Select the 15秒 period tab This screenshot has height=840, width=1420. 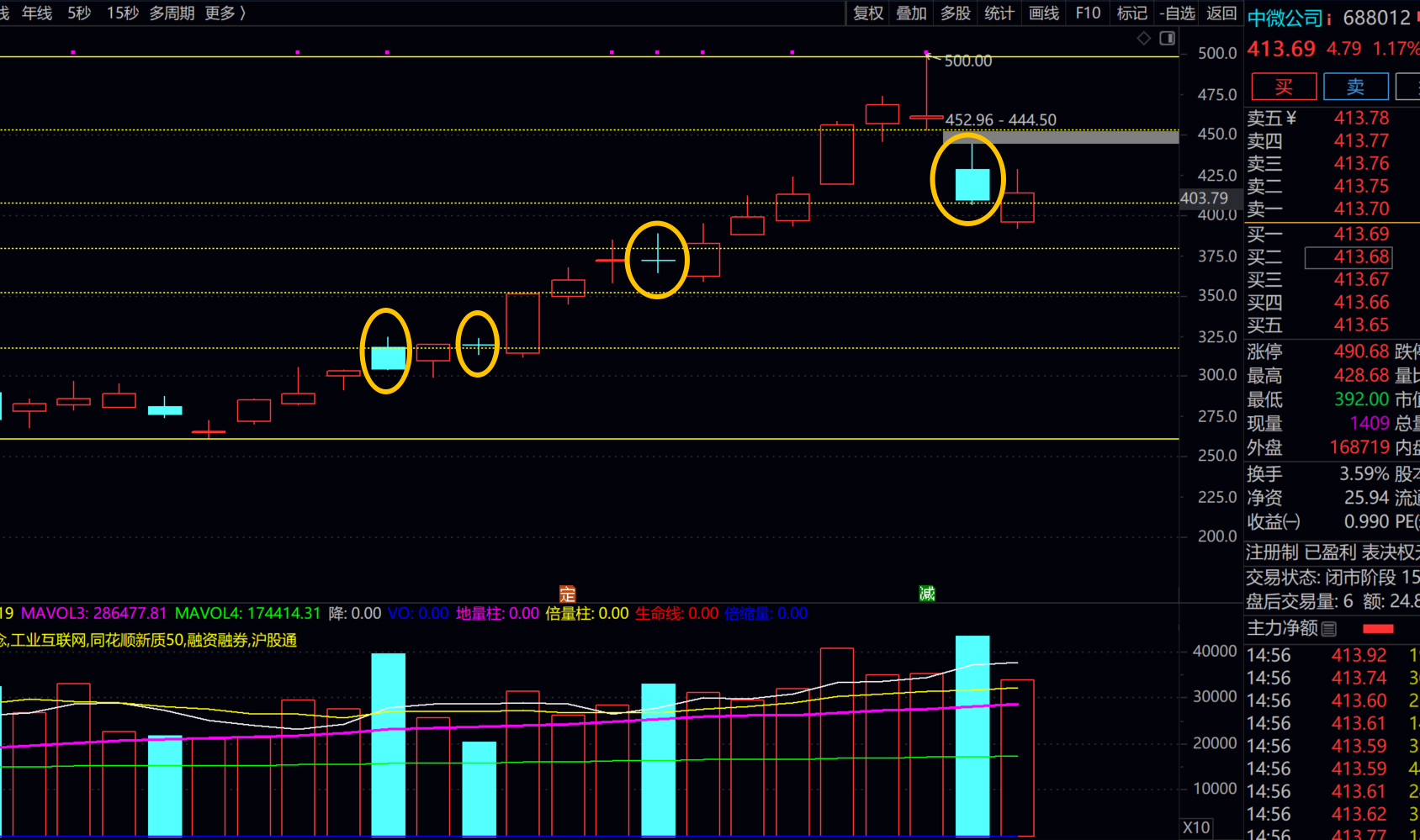click(123, 13)
